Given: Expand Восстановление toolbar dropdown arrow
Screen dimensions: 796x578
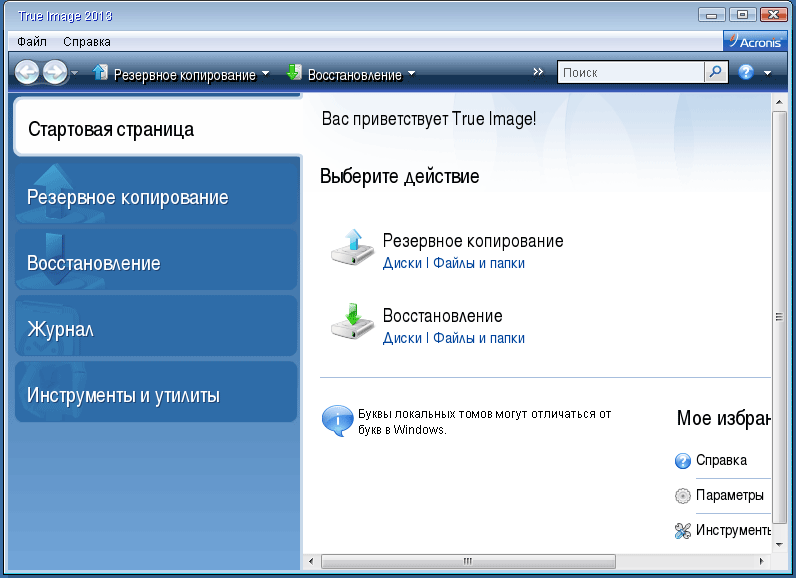Looking at the screenshot, I should (411, 74).
